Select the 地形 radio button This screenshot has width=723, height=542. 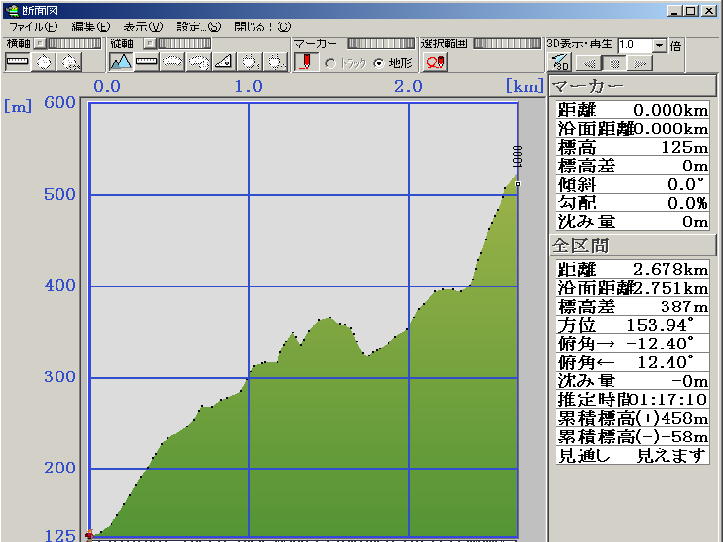coord(379,63)
